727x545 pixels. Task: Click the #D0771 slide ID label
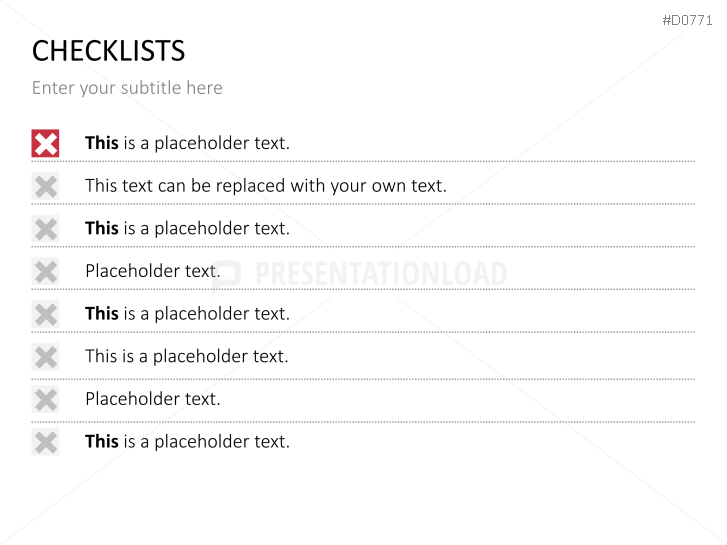pos(687,20)
